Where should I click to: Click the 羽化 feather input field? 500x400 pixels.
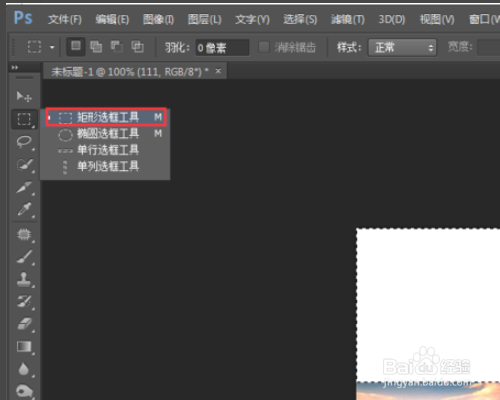click(222, 48)
